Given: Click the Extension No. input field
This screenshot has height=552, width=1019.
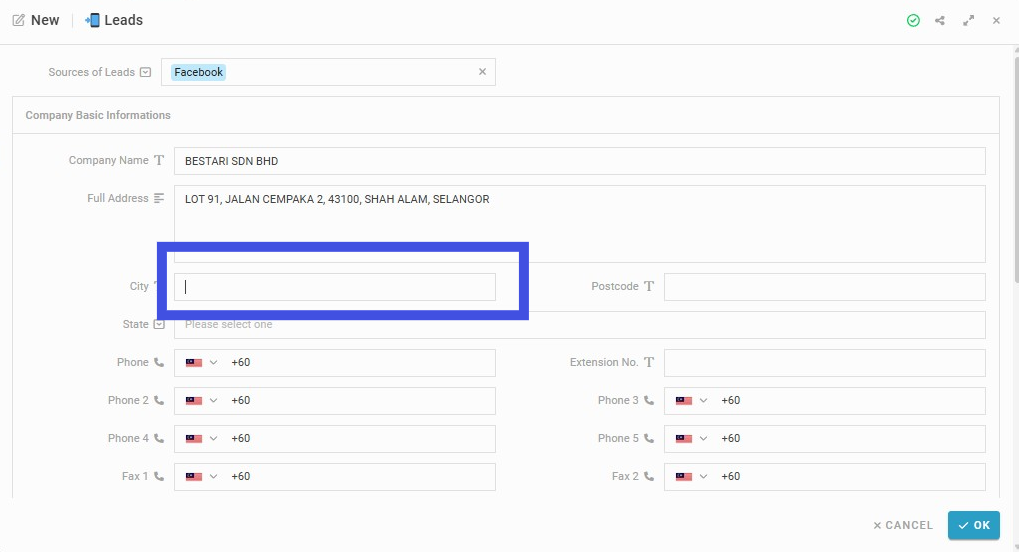Looking at the screenshot, I should [x=825, y=363].
